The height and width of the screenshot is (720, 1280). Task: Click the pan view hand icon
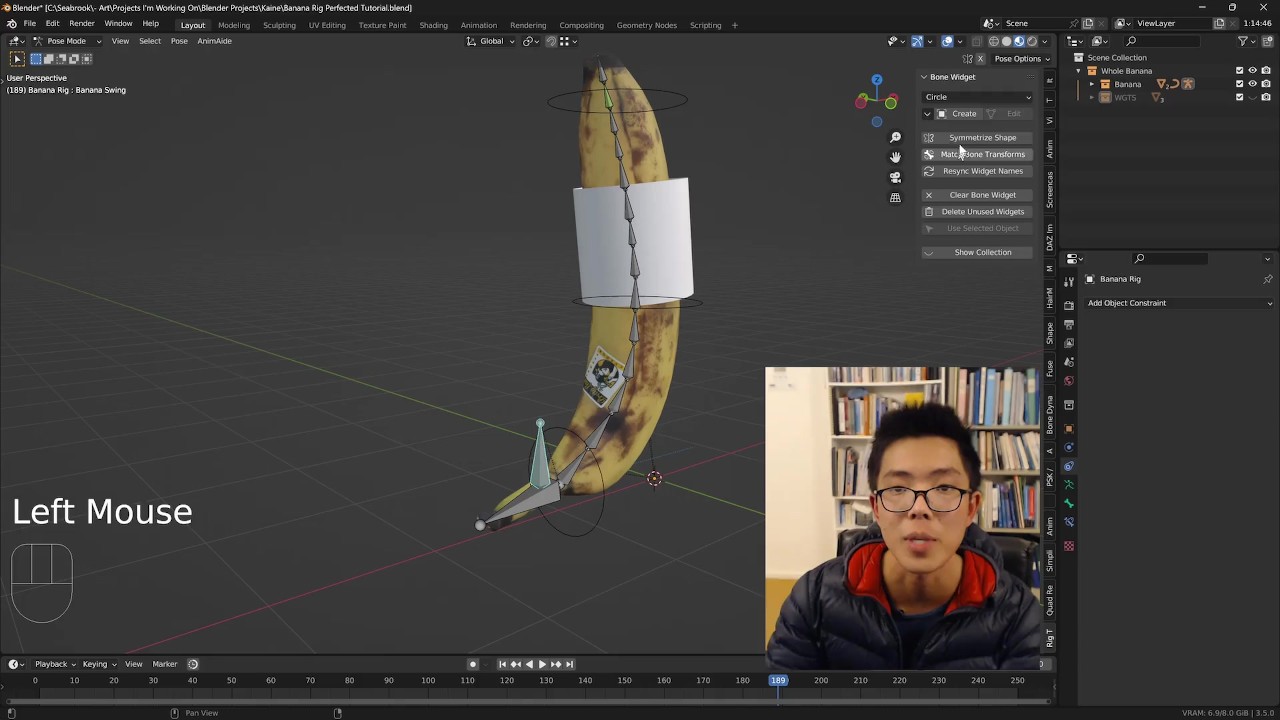(895, 157)
